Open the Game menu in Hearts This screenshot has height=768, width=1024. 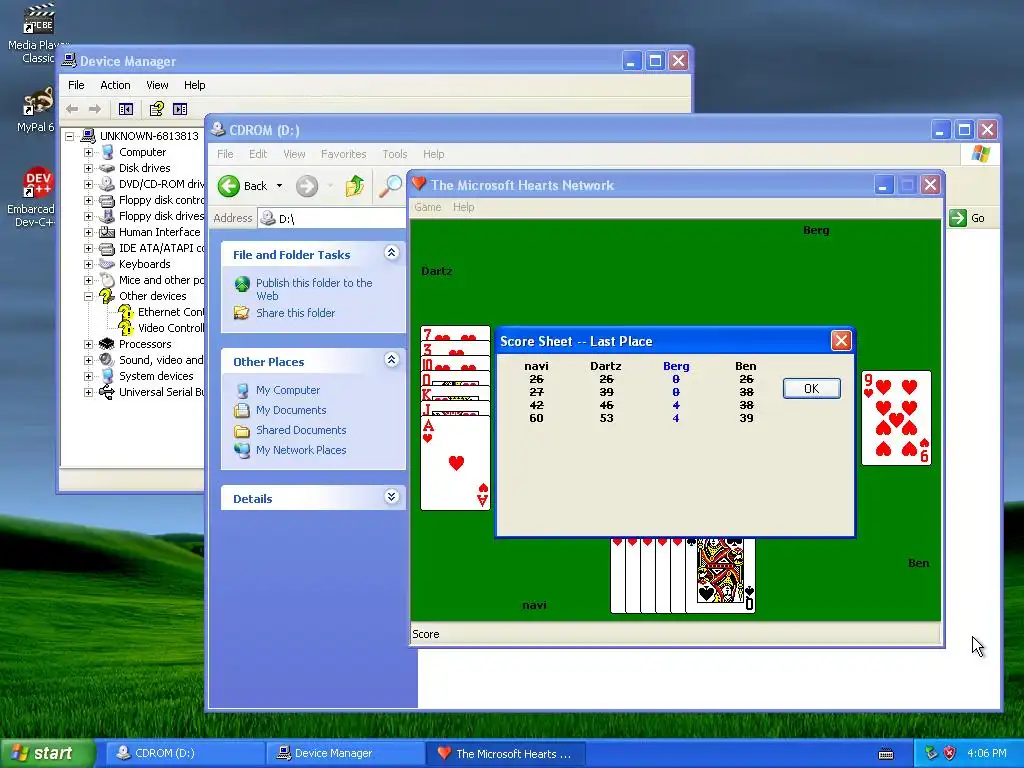click(428, 207)
